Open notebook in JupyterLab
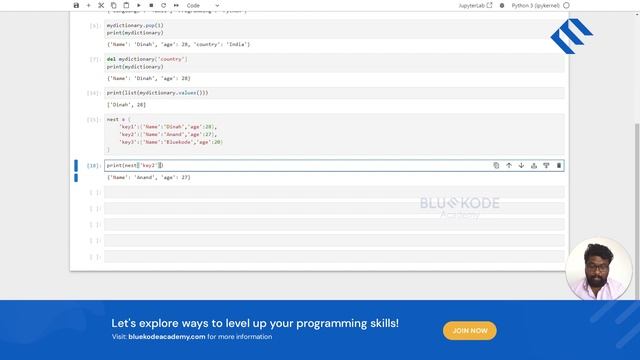Image resolution: width=640 pixels, height=360 pixels. [x=475, y=5]
